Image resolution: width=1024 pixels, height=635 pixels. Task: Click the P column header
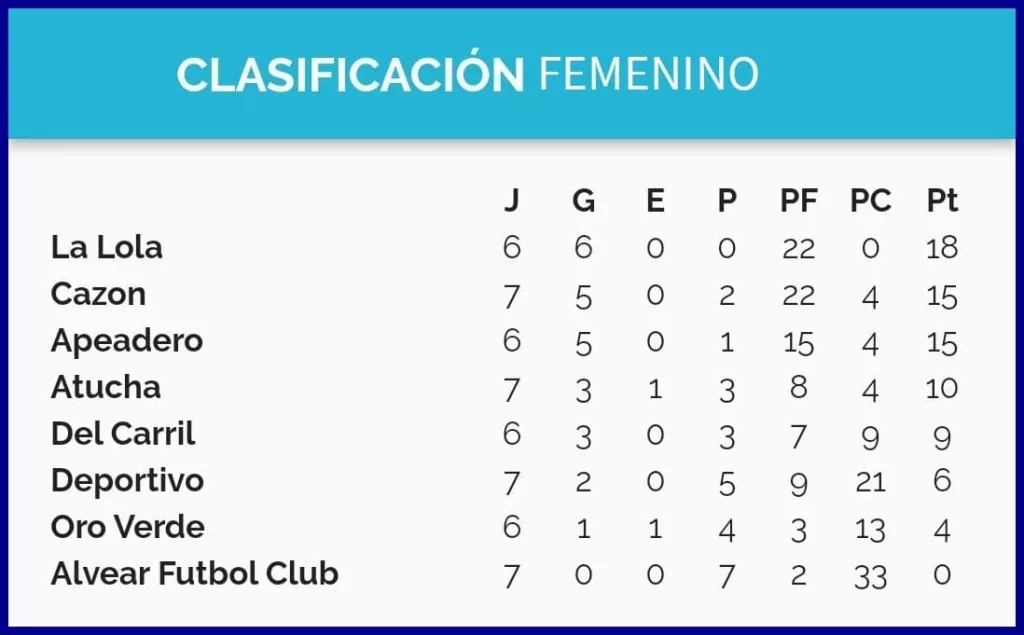pyautogui.click(x=727, y=201)
